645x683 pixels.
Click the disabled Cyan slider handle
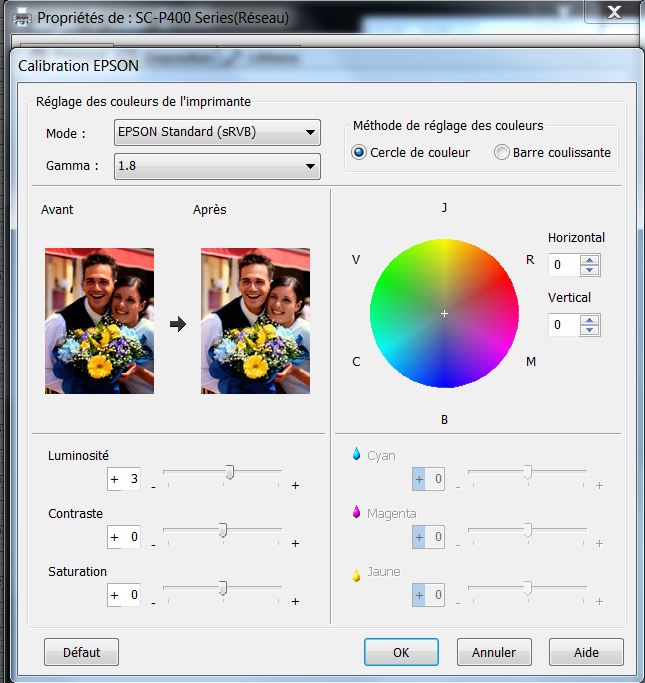527,472
